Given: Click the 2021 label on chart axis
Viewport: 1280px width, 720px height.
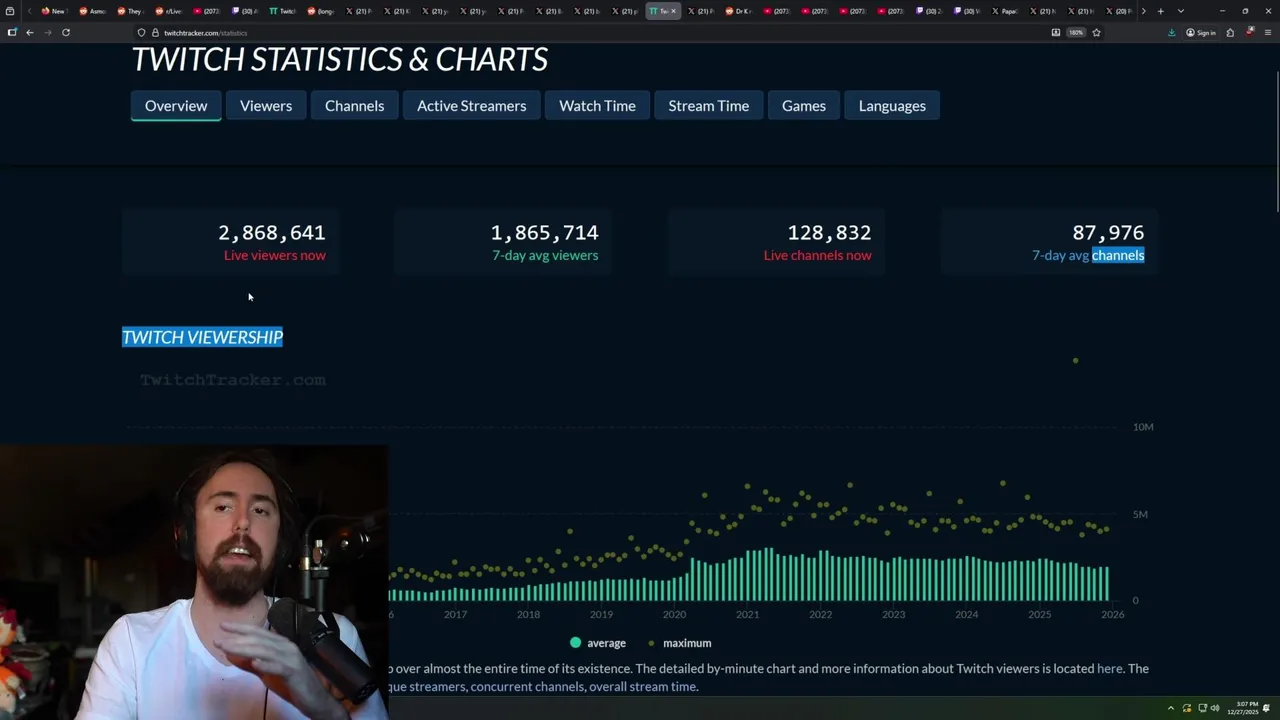Looking at the screenshot, I should click(747, 614).
